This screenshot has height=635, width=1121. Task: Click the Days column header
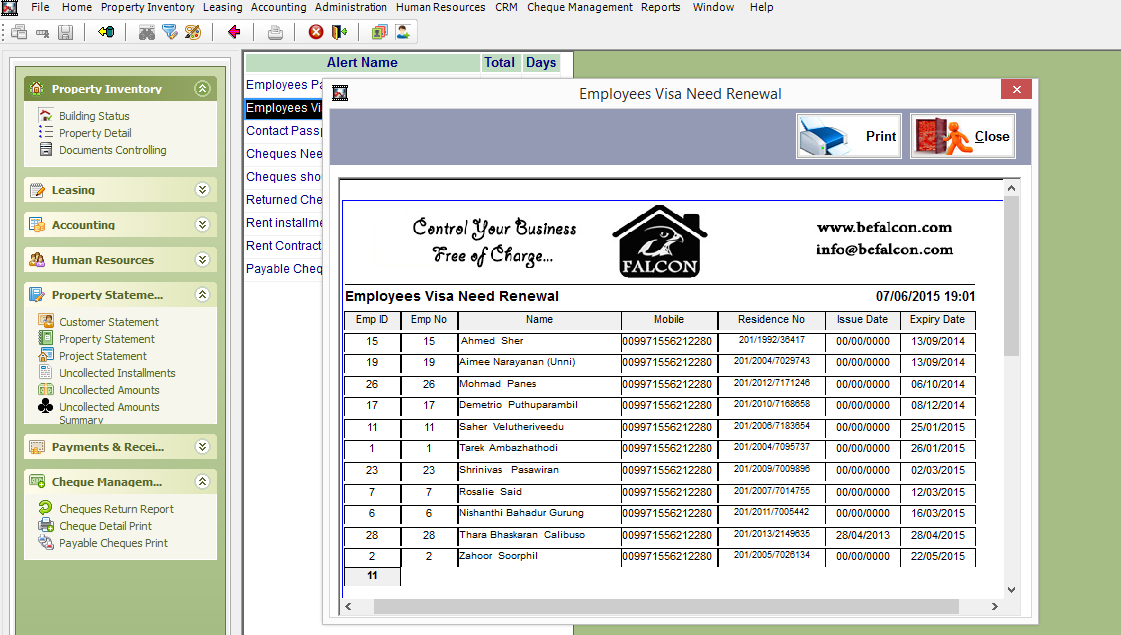540,62
